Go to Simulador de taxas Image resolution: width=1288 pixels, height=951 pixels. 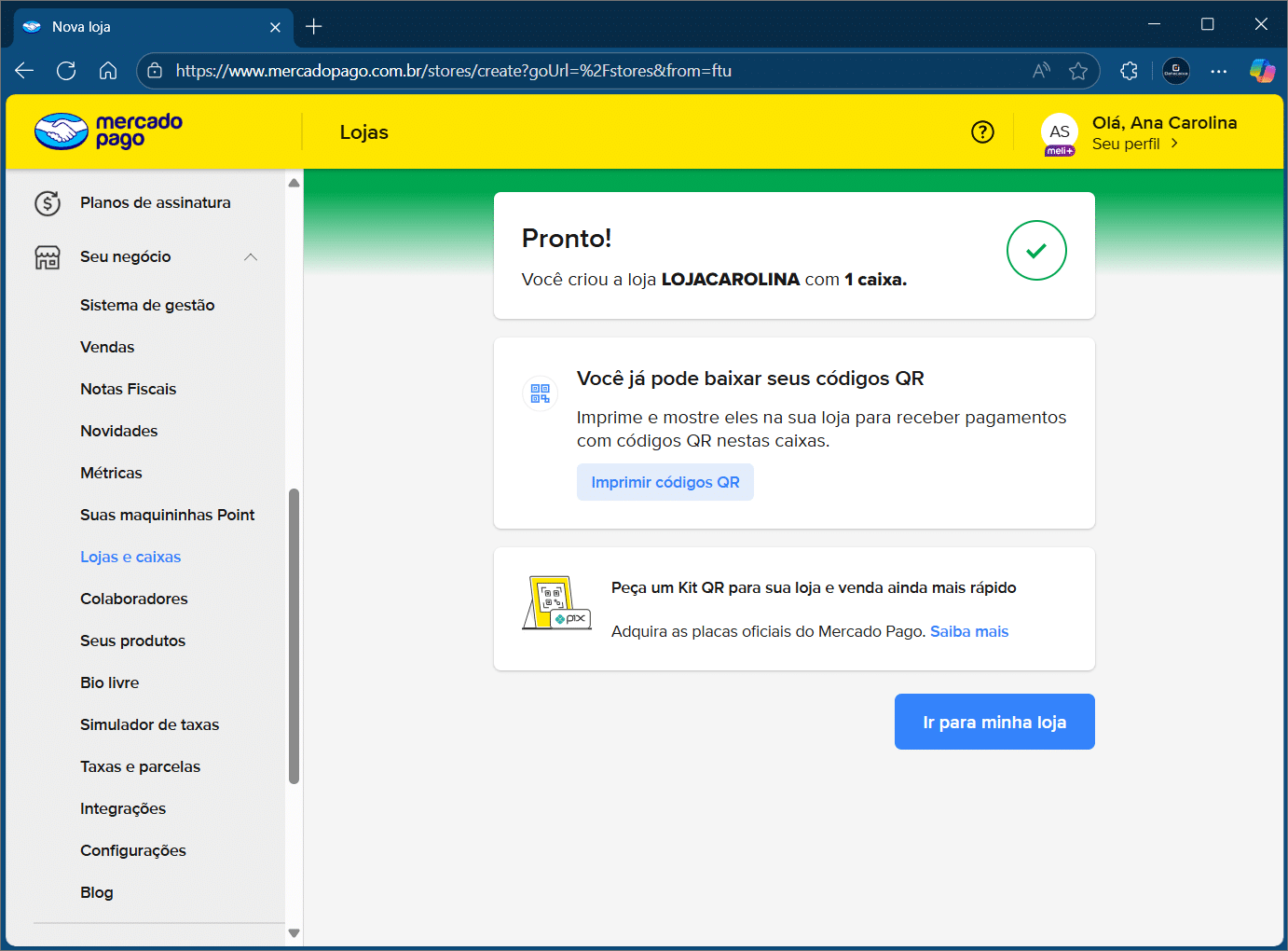(149, 724)
